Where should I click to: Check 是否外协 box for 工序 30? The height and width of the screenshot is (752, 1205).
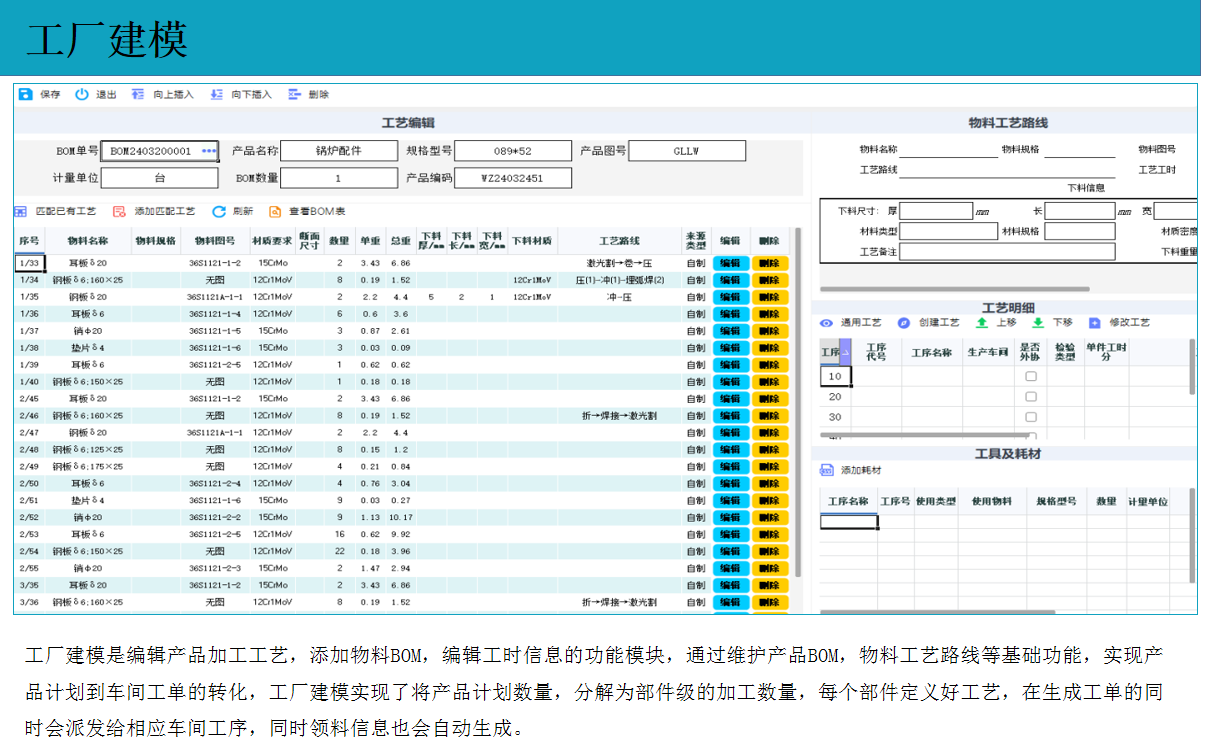pyautogui.click(x=1031, y=417)
